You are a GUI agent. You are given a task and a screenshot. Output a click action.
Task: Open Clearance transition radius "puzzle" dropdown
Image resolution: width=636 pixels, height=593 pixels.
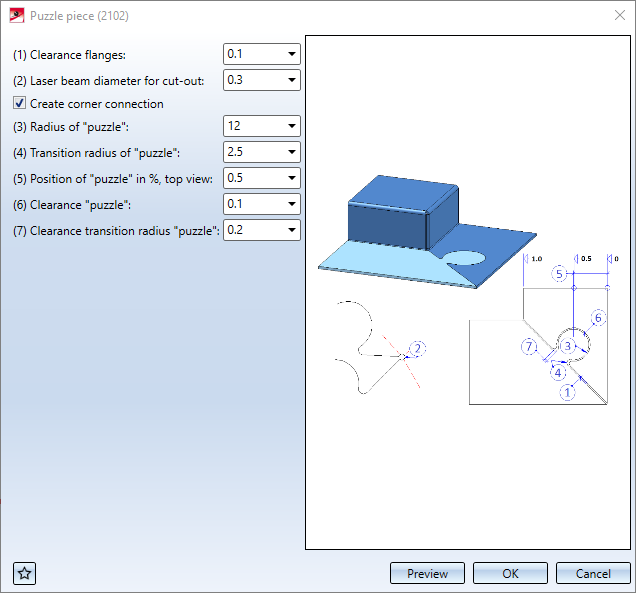[x=291, y=230]
